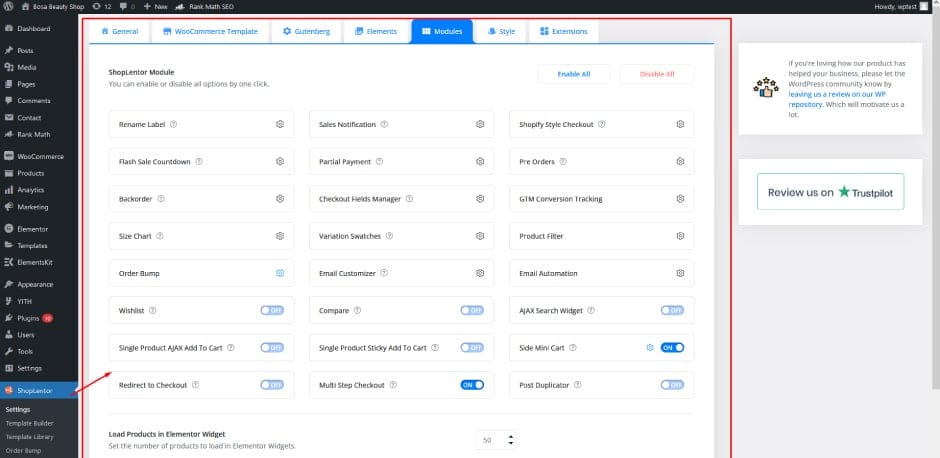
Task: Open the New item in admin bar
Action: 156,7
